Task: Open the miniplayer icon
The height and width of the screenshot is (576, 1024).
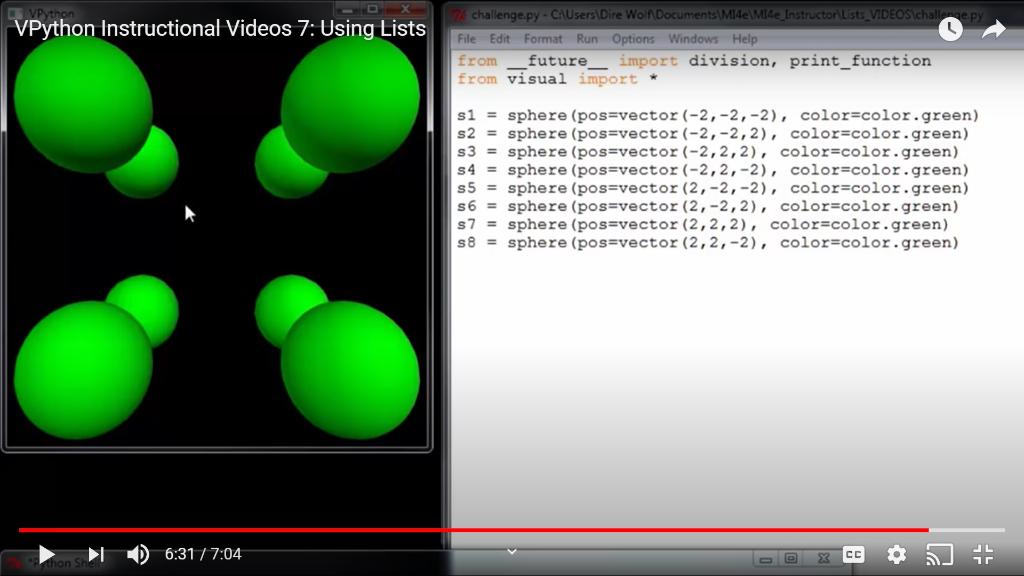Action: (x=791, y=555)
